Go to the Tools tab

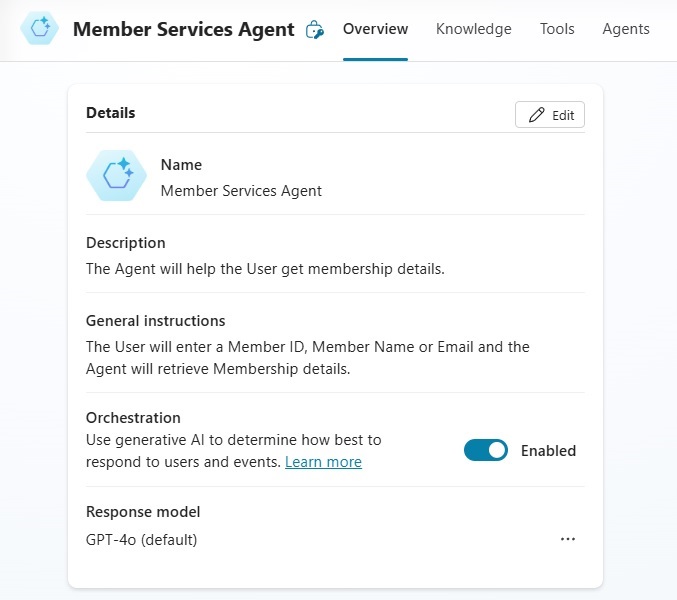coord(557,29)
